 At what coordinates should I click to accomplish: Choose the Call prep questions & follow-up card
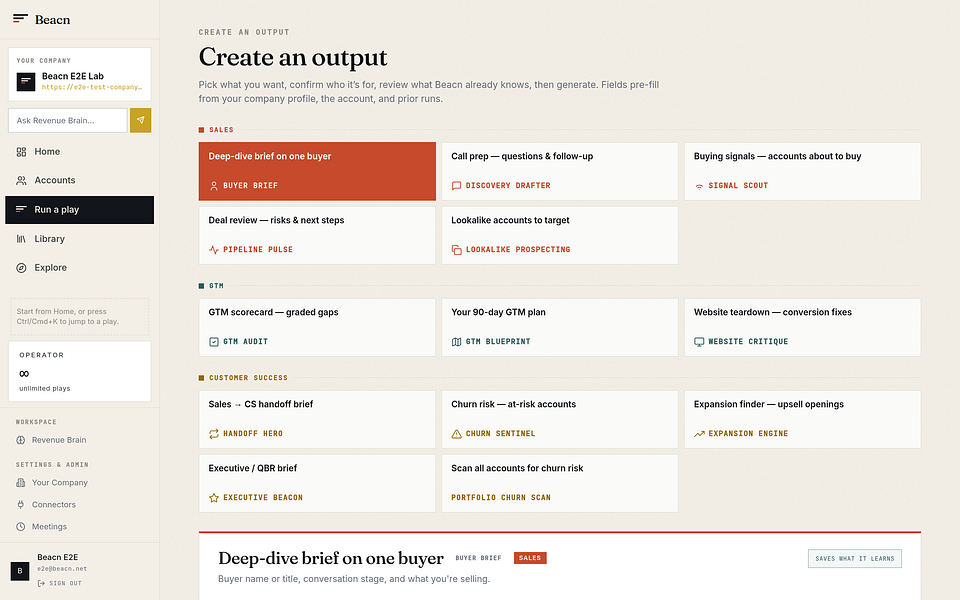(x=560, y=171)
